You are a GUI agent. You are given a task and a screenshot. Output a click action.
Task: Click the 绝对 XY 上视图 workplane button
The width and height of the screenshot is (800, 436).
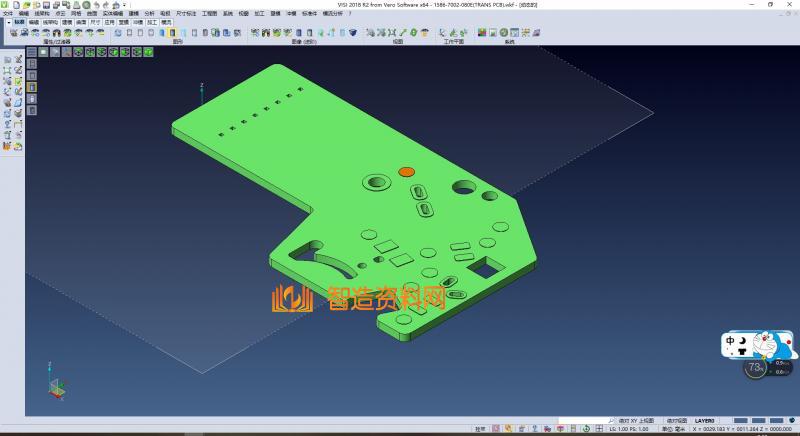(x=636, y=421)
